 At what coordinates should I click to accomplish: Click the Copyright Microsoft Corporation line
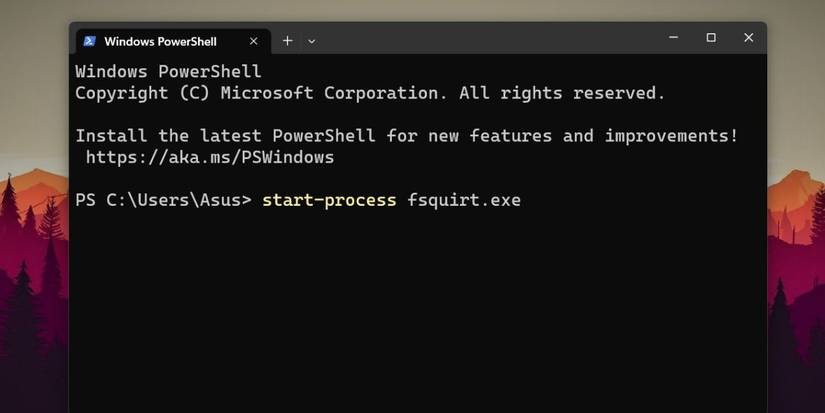370,93
